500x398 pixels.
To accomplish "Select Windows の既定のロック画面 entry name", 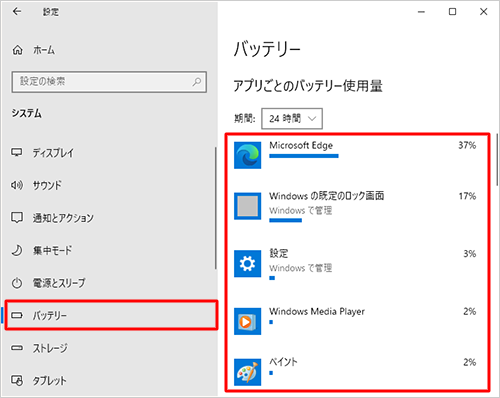I will click(327, 196).
